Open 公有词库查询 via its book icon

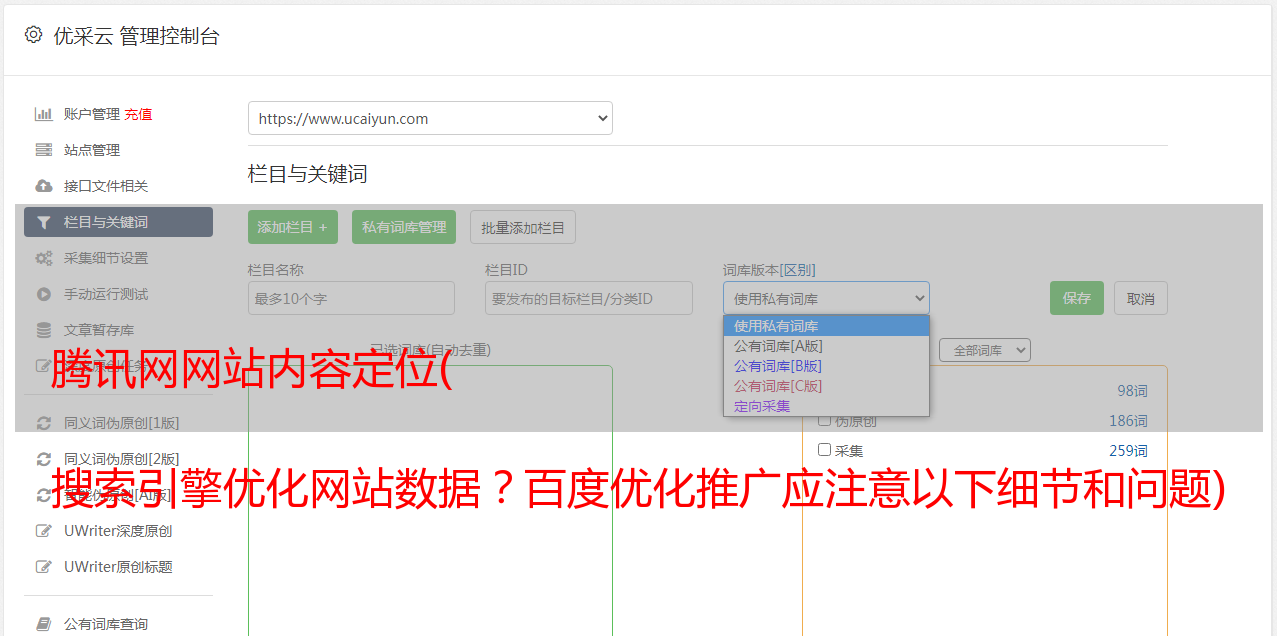[x=44, y=624]
